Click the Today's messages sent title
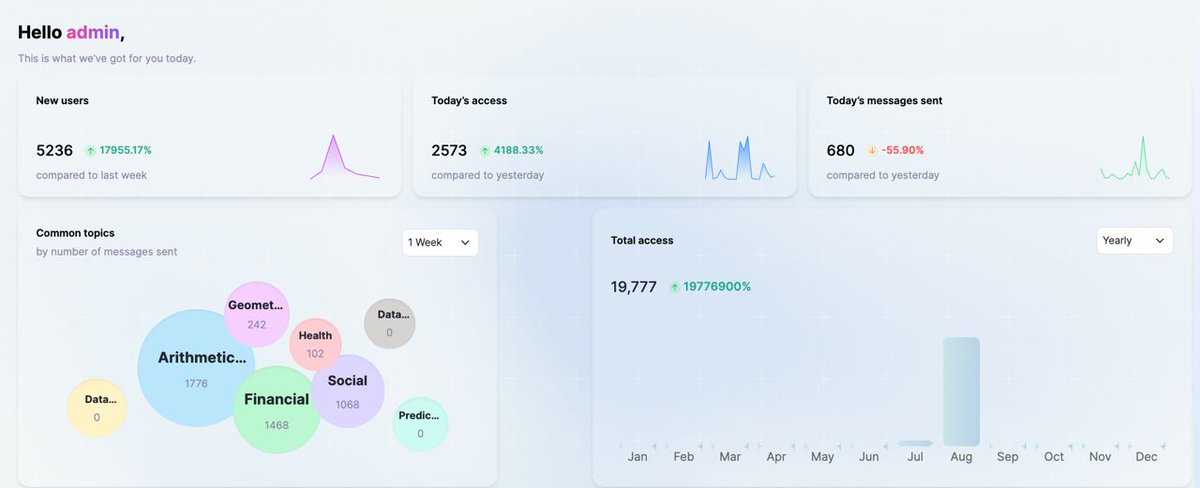This screenshot has height=488, width=1200. pos(884,101)
